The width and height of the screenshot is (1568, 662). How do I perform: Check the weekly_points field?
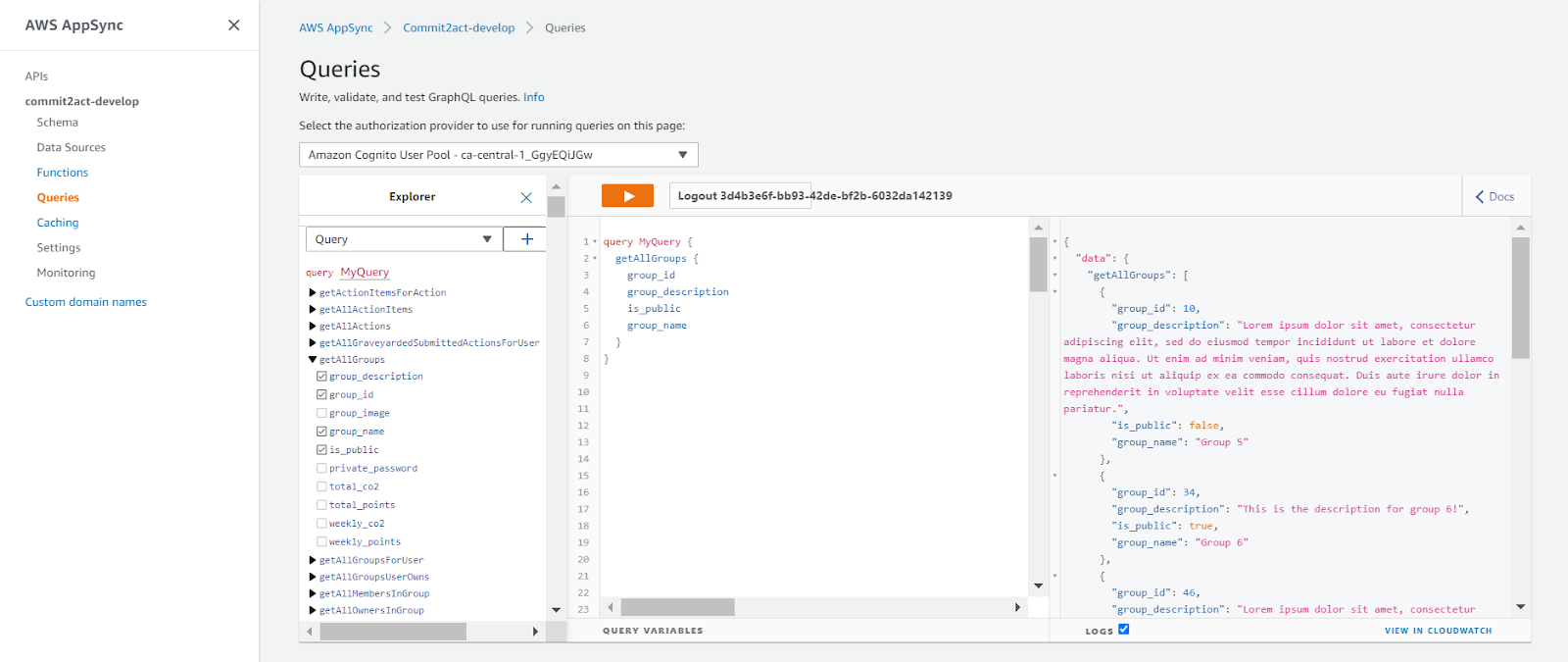(321, 542)
